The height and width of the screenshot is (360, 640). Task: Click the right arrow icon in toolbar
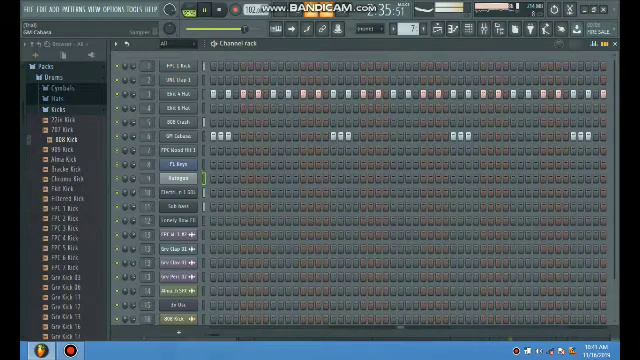pos(291,29)
